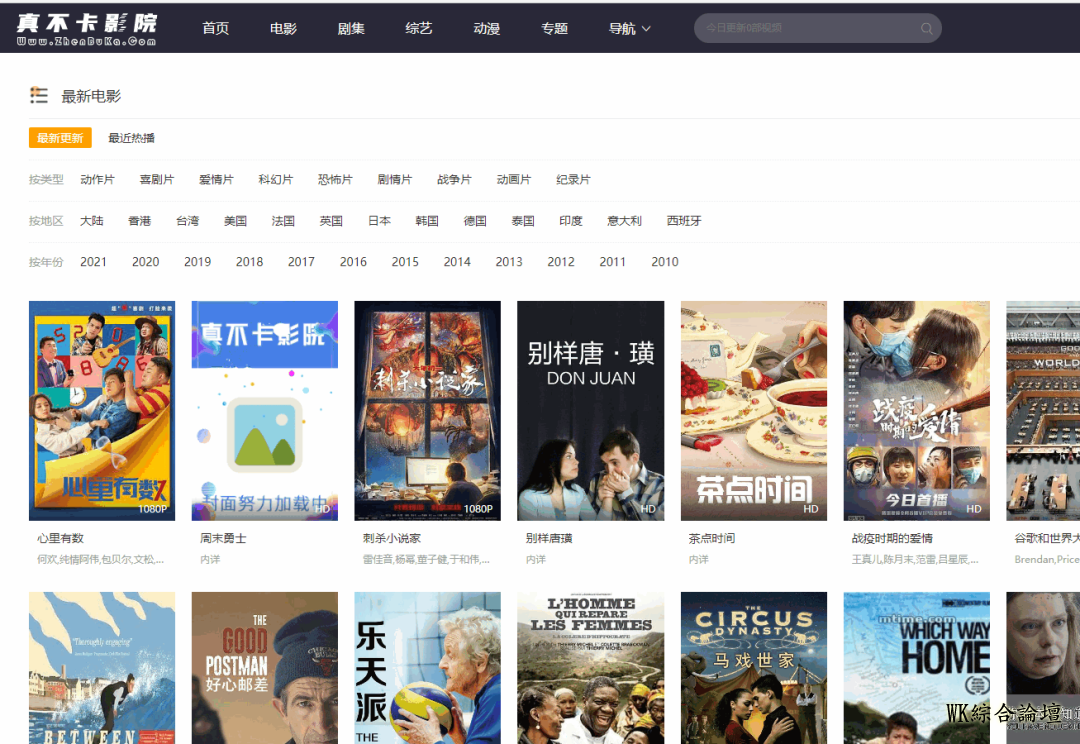Image resolution: width=1080 pixels, height=744 pixels.
Task: Filter by genre 喜剧片
Action: tap(156, 179)
